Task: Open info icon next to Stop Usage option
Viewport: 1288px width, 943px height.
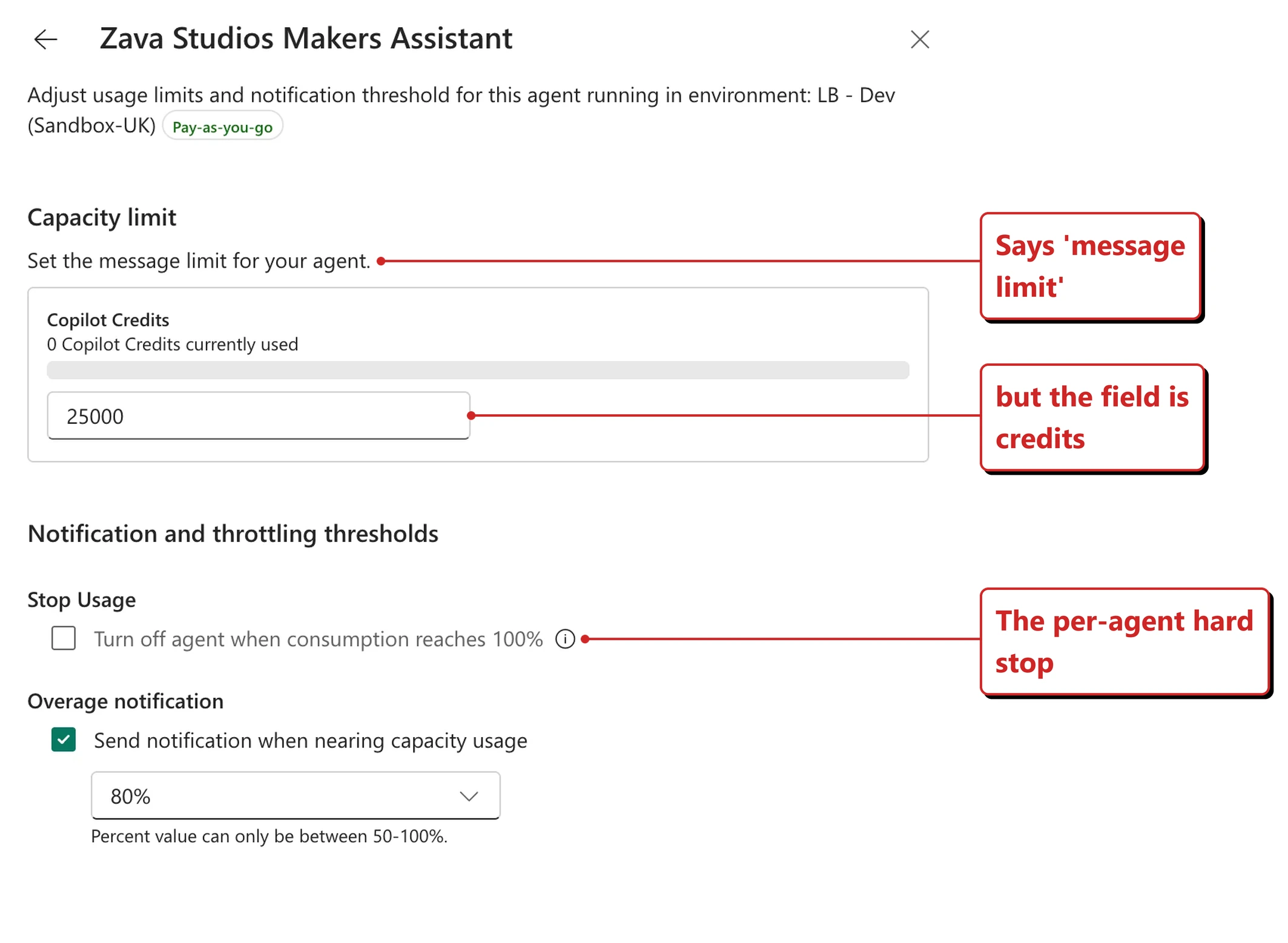Action: point(564,639)
